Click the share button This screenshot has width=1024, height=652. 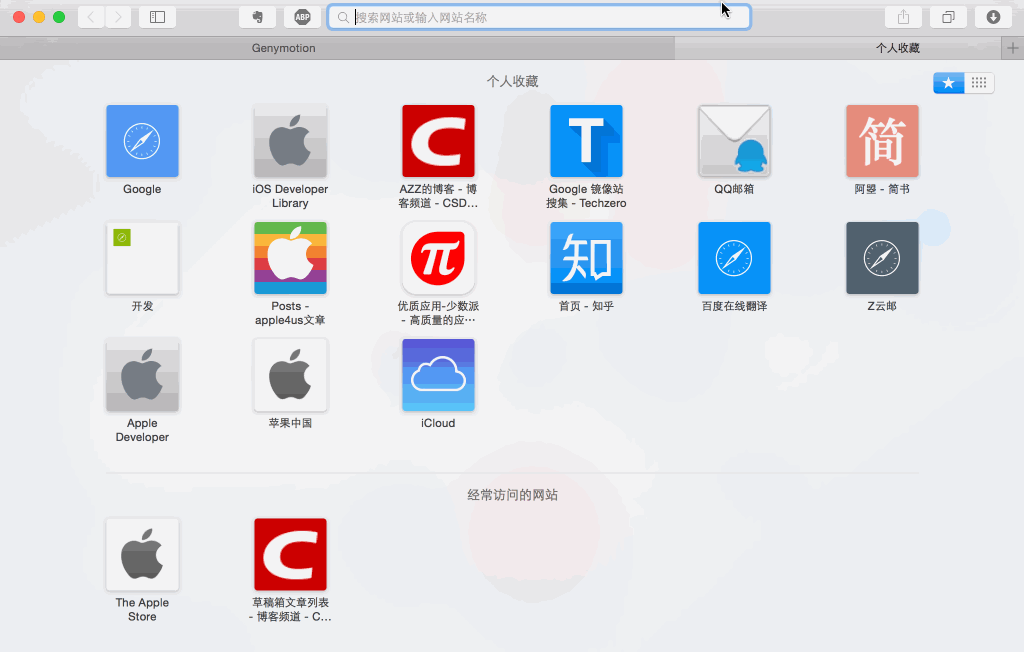coord(903,17)
